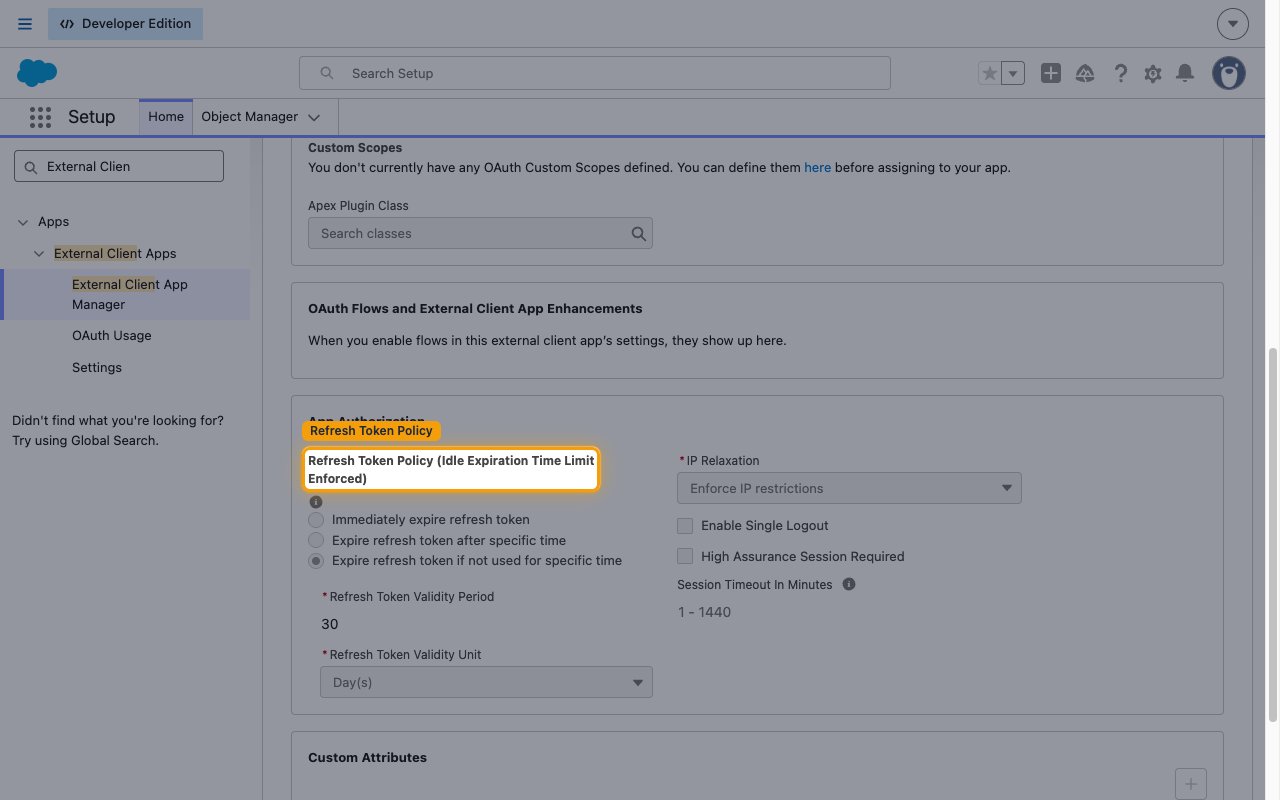The width and height of the screenshot is (1280, 800).
Task: Open the user profile avatar
Action: 1229,73
